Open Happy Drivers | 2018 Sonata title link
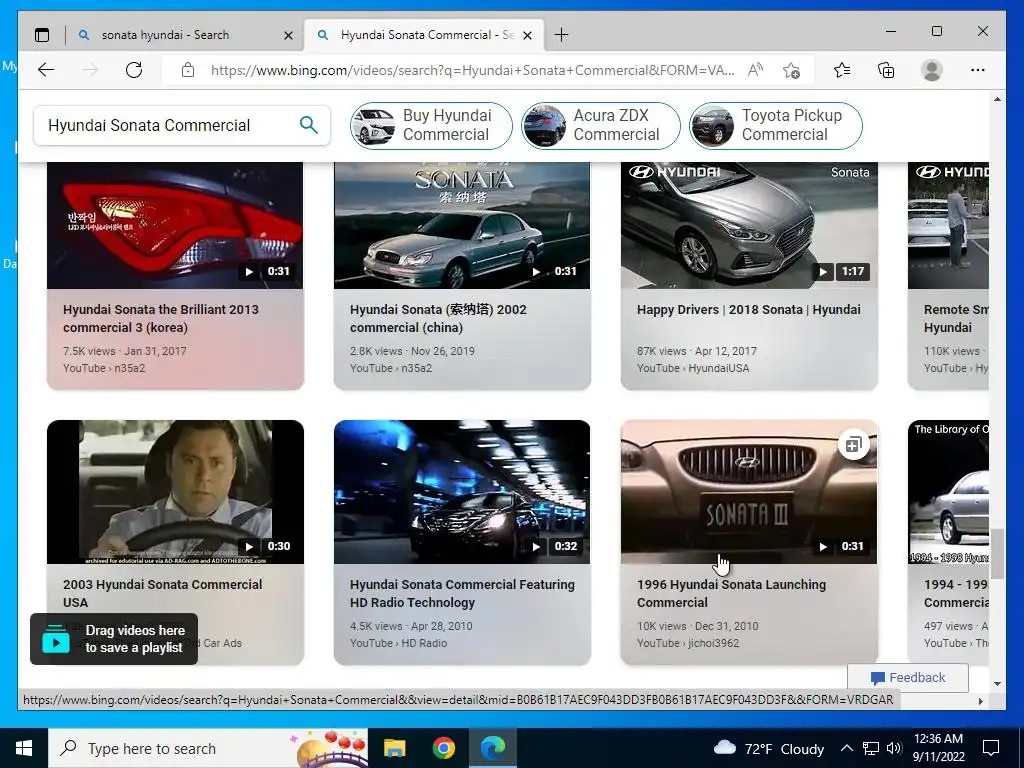Screen dimensions: 1024x768 (748, 310)
